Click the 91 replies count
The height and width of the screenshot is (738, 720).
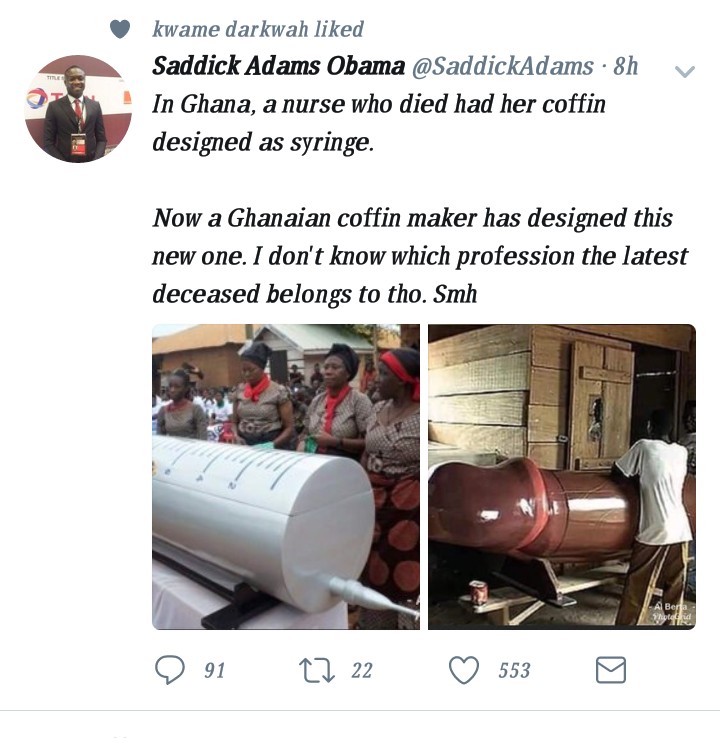pos(215,670)
